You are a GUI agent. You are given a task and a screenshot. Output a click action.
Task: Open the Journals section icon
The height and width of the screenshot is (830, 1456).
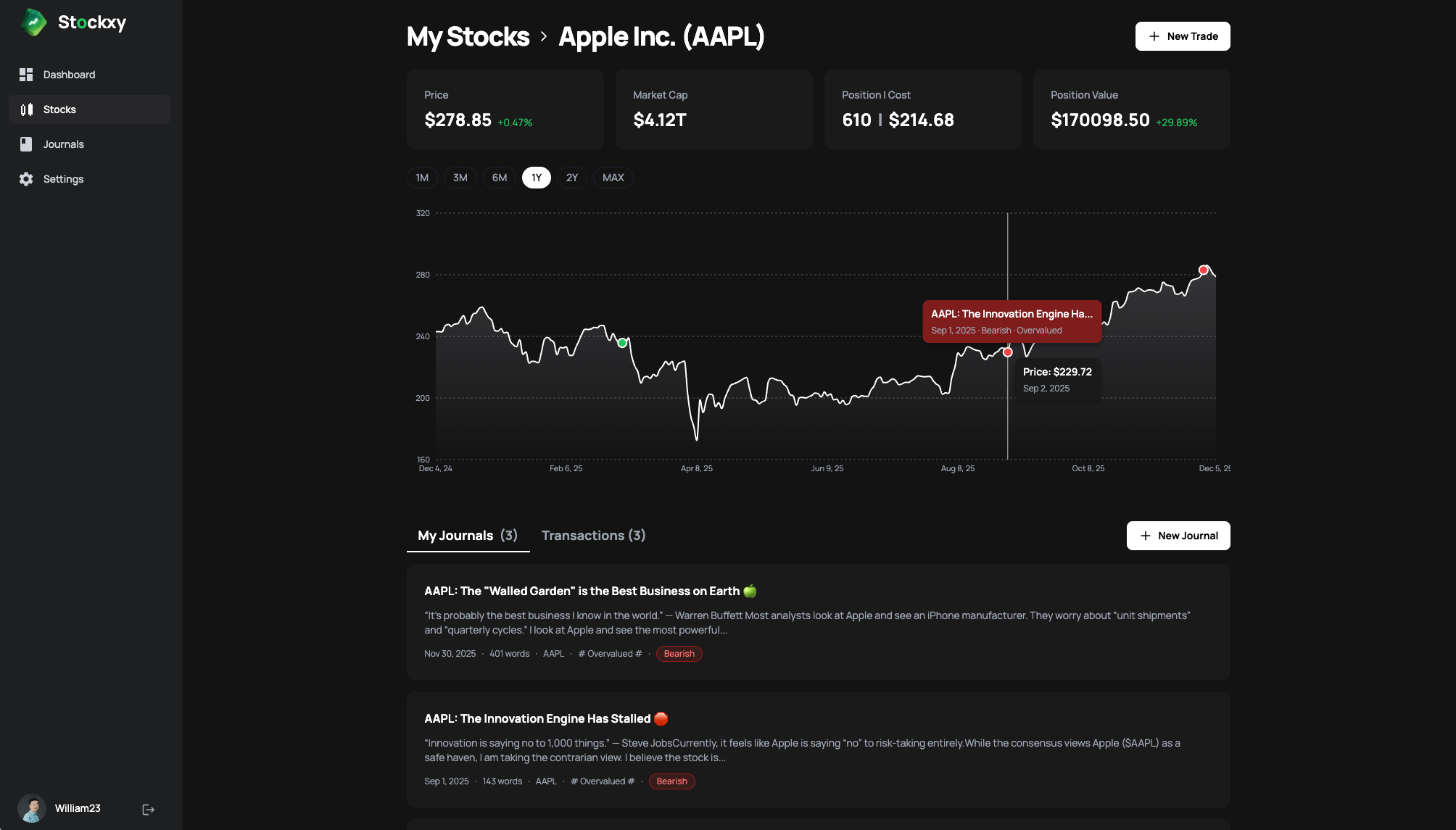click(x=26, y=144)
